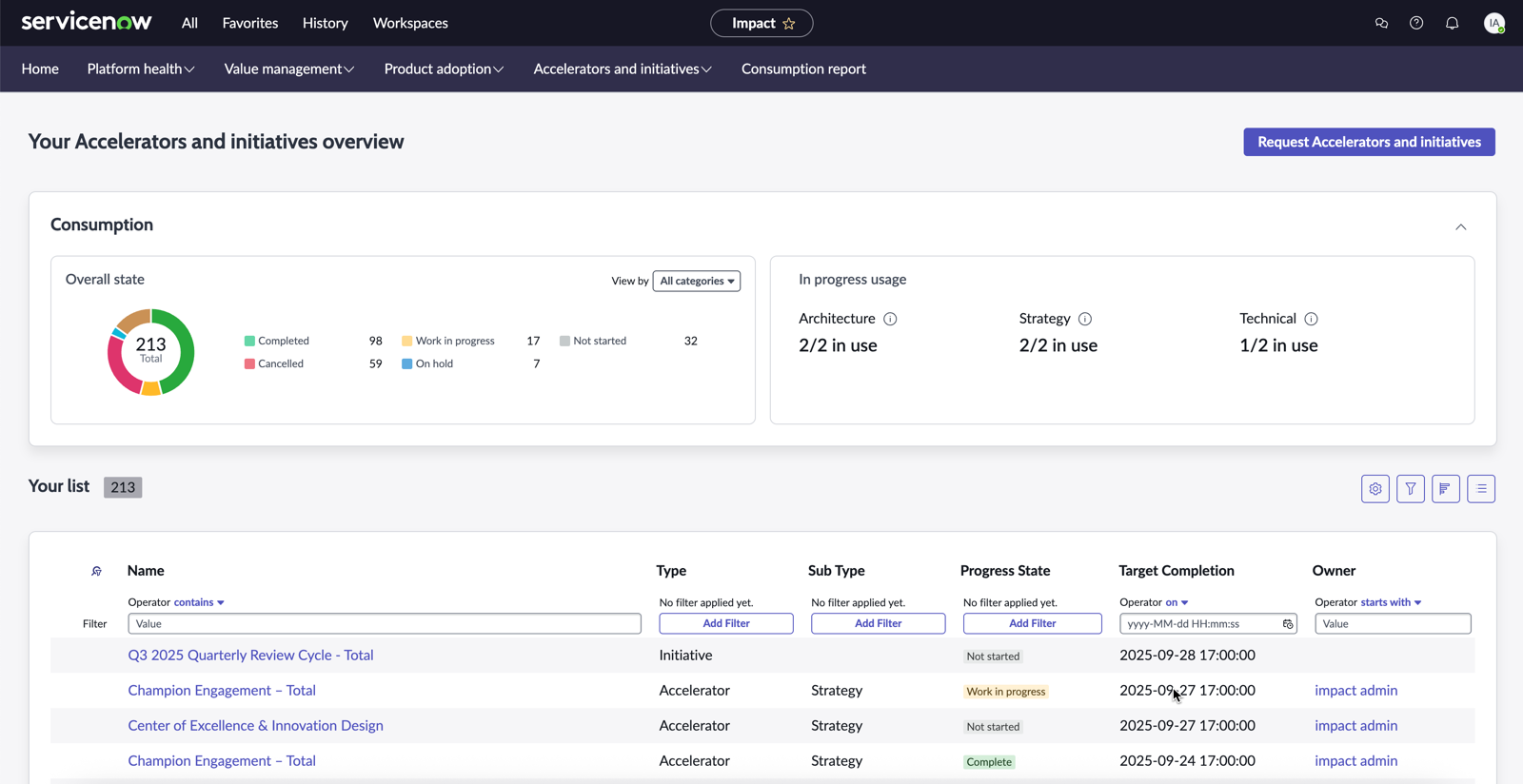The image size is (1523, 784).
Task: Open the All categories dropdown
Action: click(697, 281)
